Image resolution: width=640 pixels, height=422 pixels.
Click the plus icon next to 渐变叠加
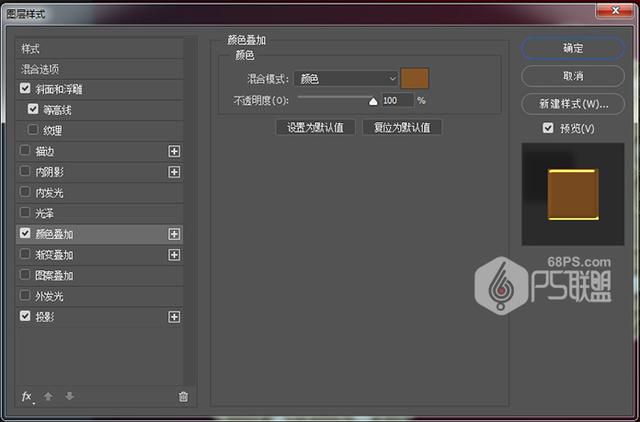[x=174, y=255]
